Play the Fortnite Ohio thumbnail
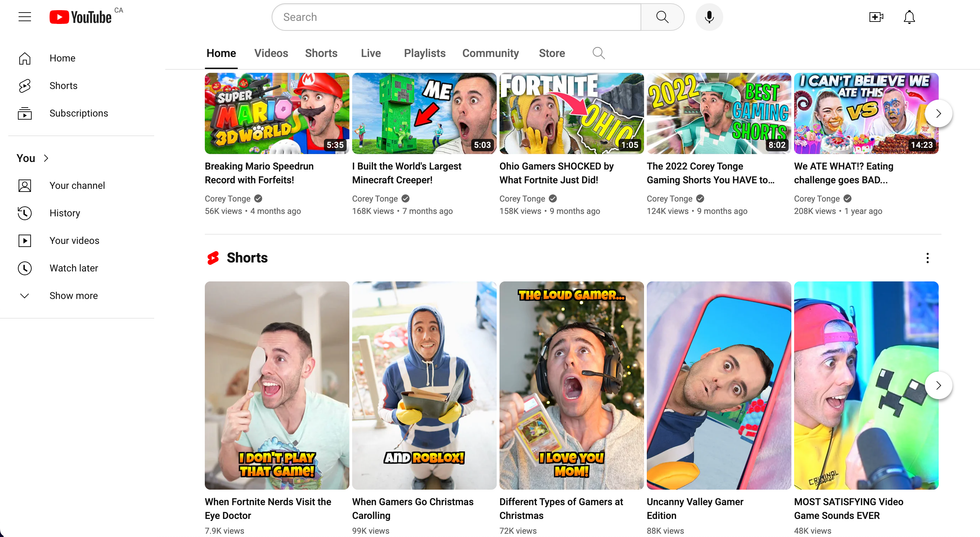980x537 pixels. tap(571, 113)
